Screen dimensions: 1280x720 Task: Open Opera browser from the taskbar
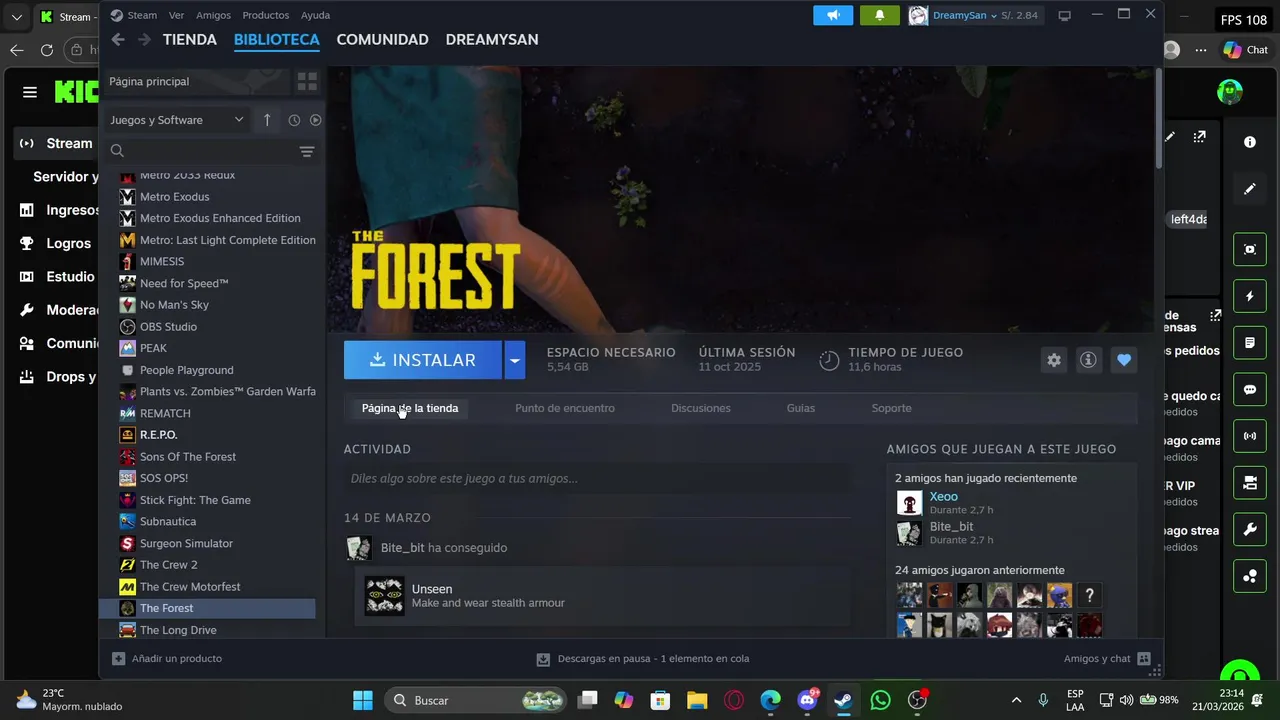[x=734, y=700]
